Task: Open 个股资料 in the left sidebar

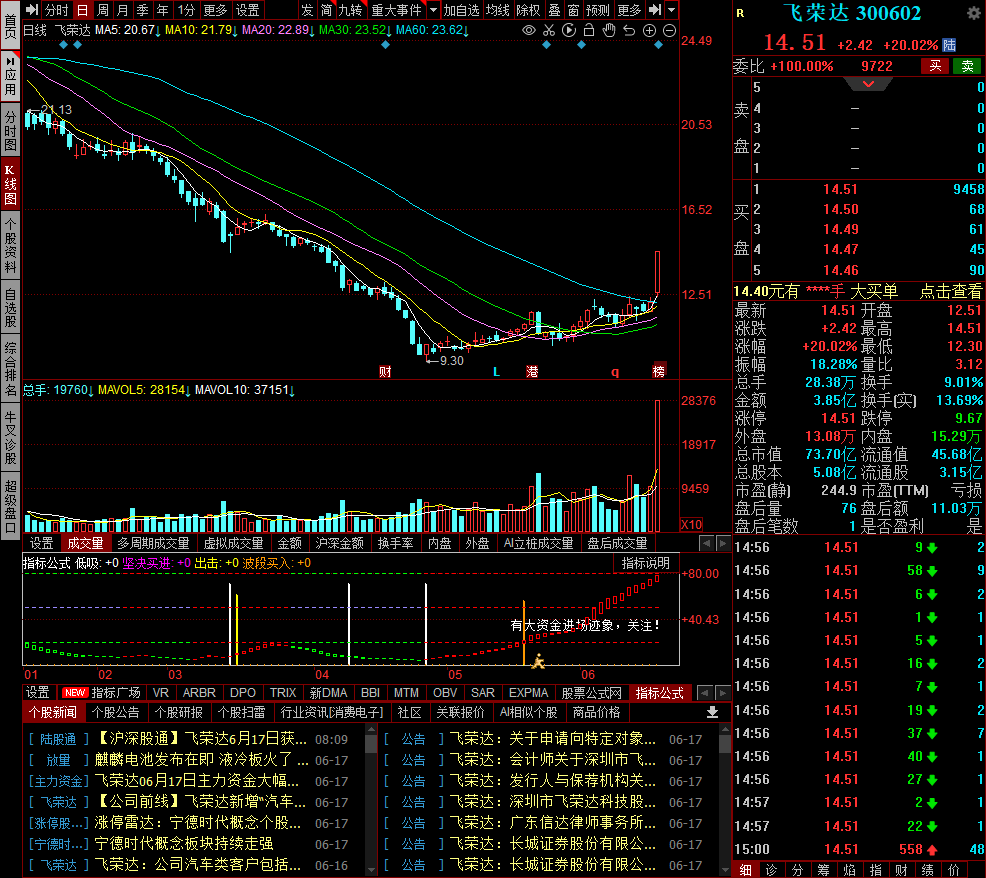Action: pyautogui.click(x=10, y=245)
